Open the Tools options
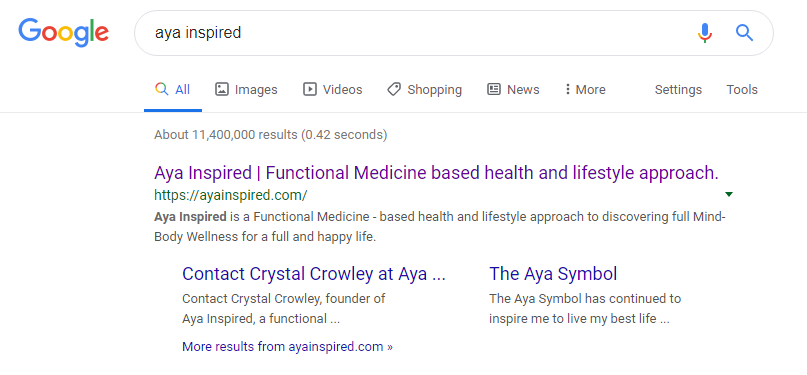 click(742, 90)
